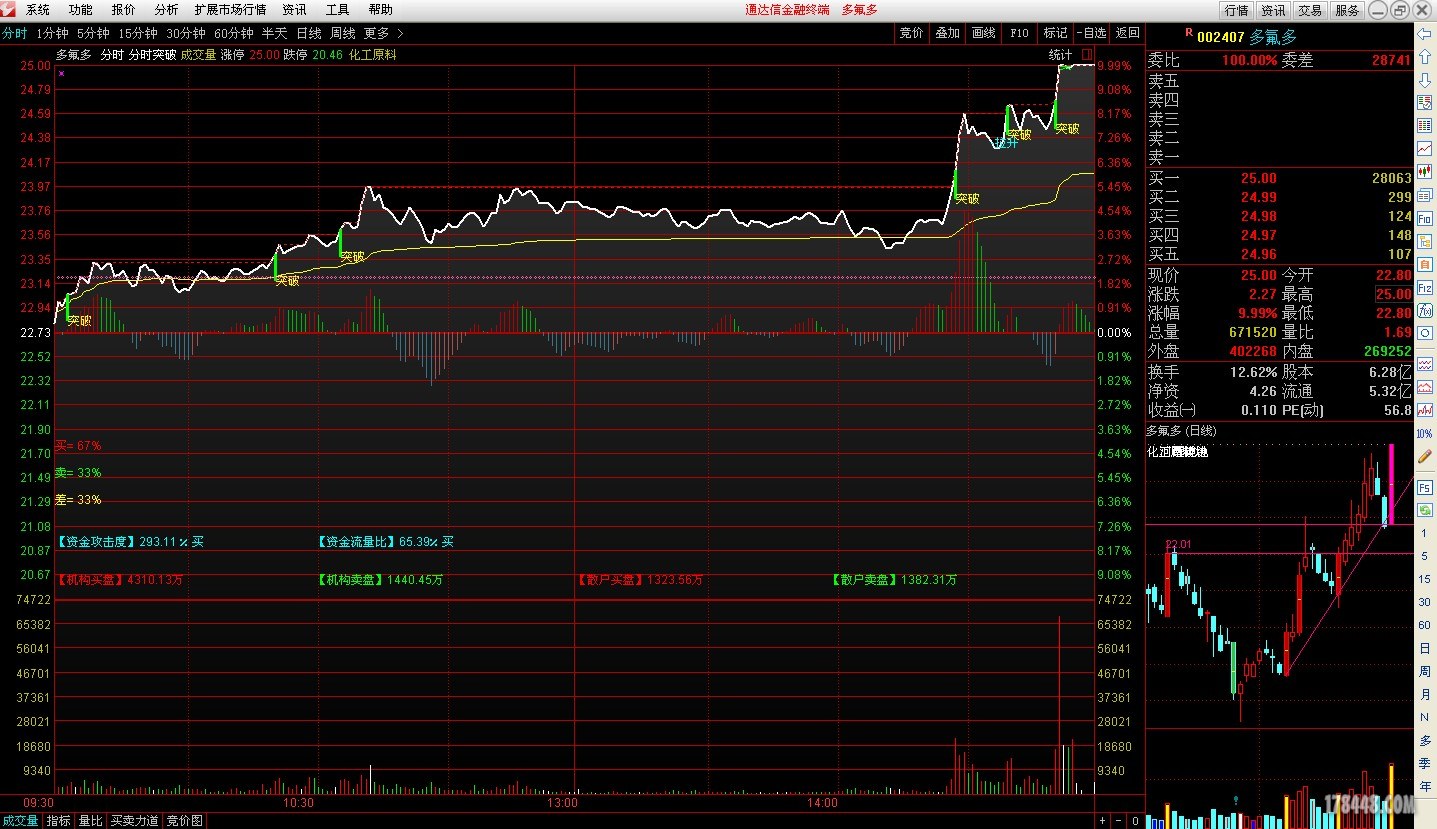Click the 竞价 button
This screenshot has width=1437, height=829.
click(911, 33)
